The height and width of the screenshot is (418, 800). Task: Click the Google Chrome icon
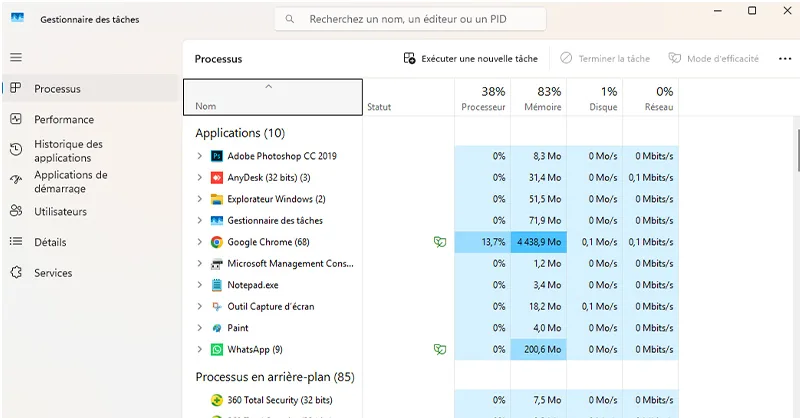(x=217, y=242)
